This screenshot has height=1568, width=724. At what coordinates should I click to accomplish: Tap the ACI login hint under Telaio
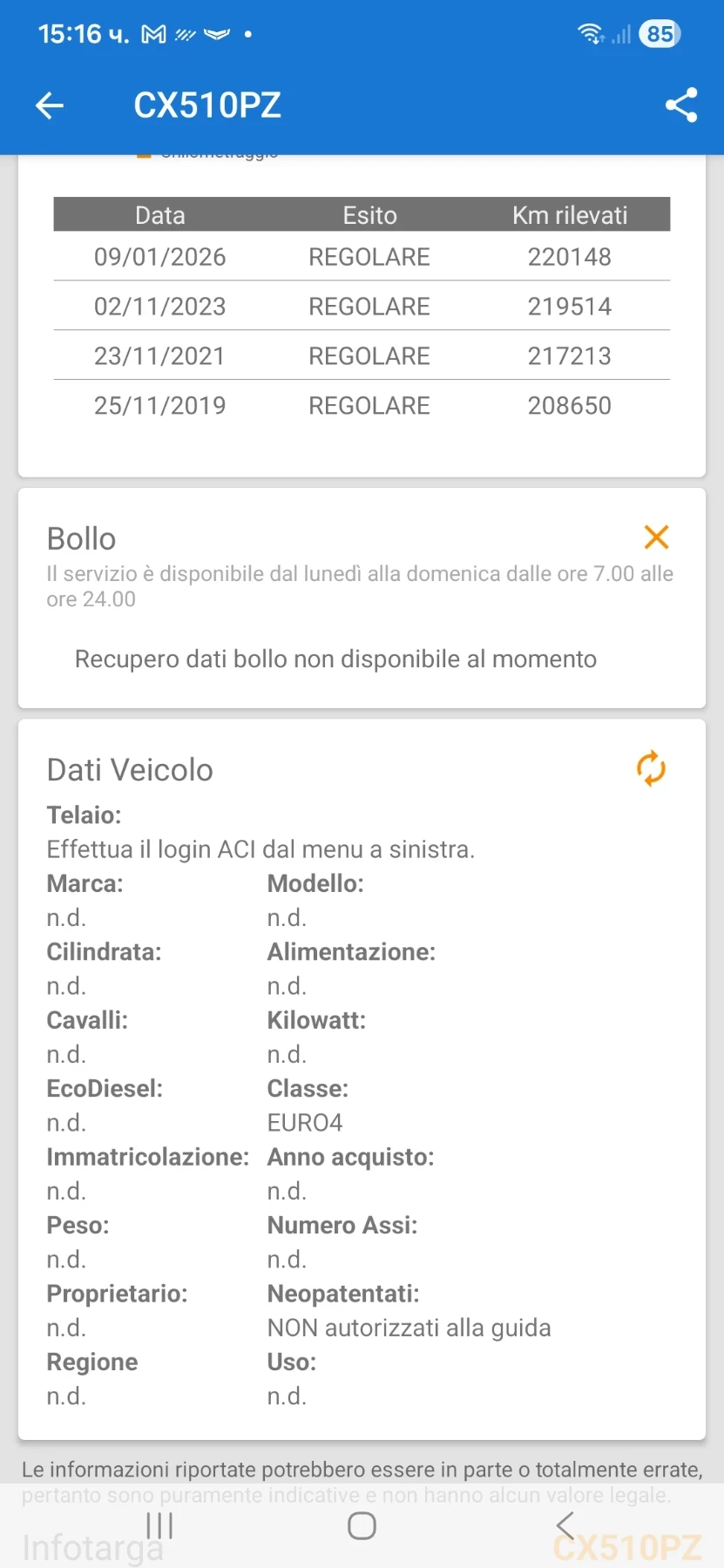tap(261, 849)
